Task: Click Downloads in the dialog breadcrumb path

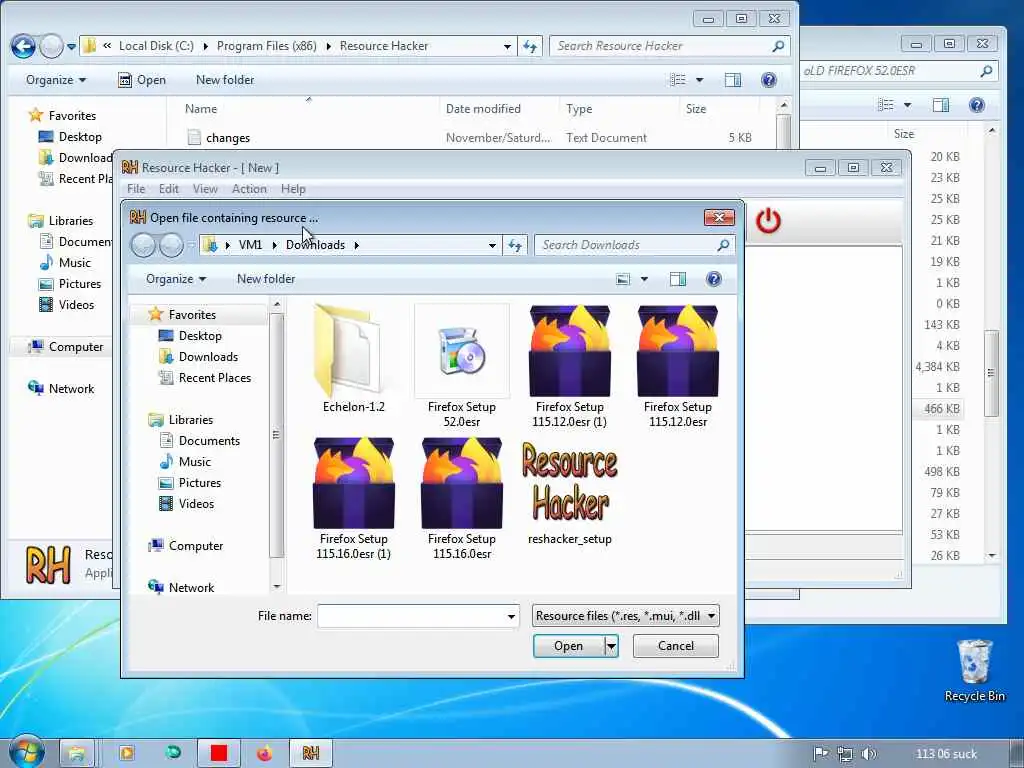Action: (315, 245)
